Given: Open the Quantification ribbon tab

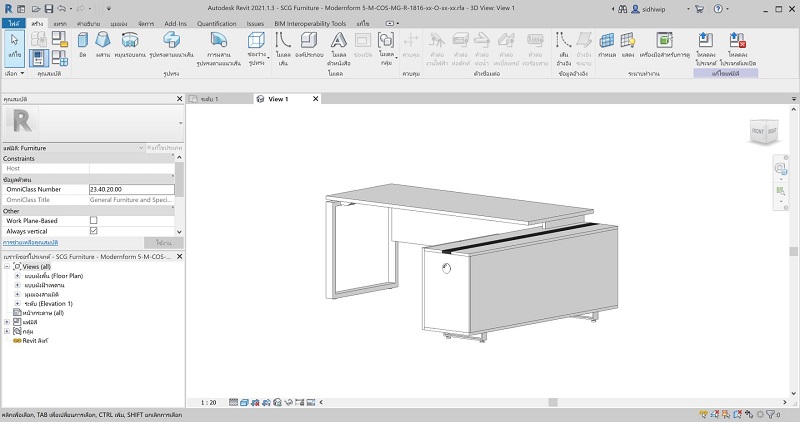Looking at the screenshot, I should click(218, 21).
